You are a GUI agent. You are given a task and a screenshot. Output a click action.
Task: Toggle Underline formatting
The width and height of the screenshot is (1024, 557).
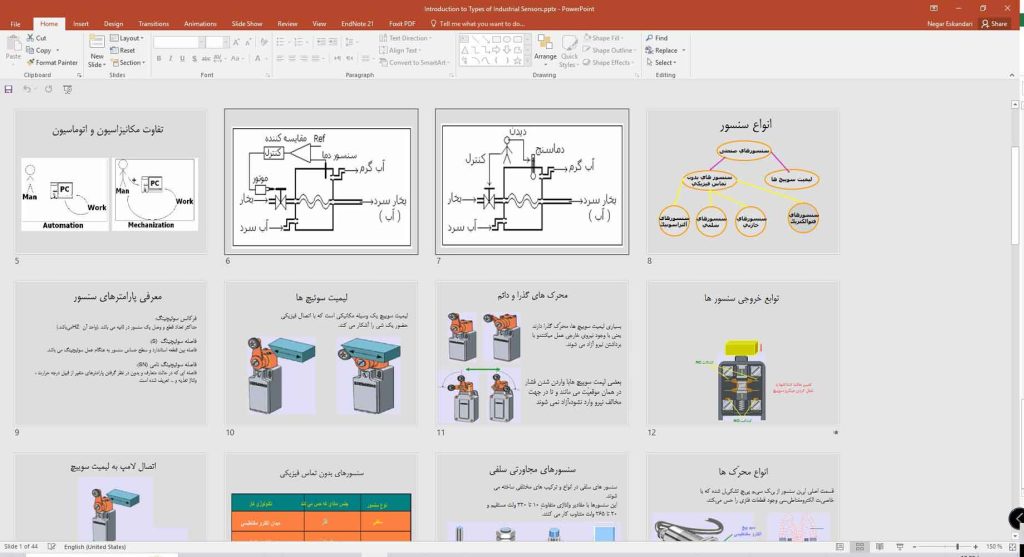click(182, 59)
